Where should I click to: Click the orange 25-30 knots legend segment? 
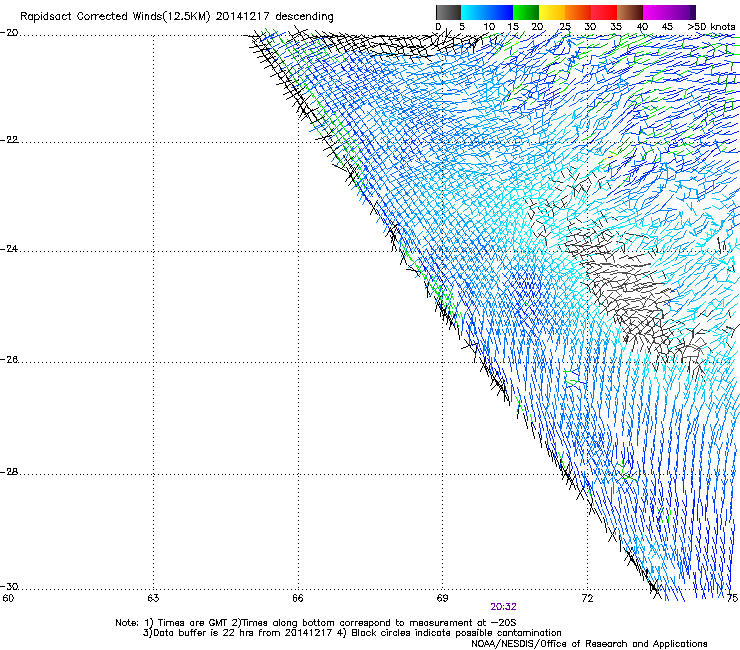(578, 12)
